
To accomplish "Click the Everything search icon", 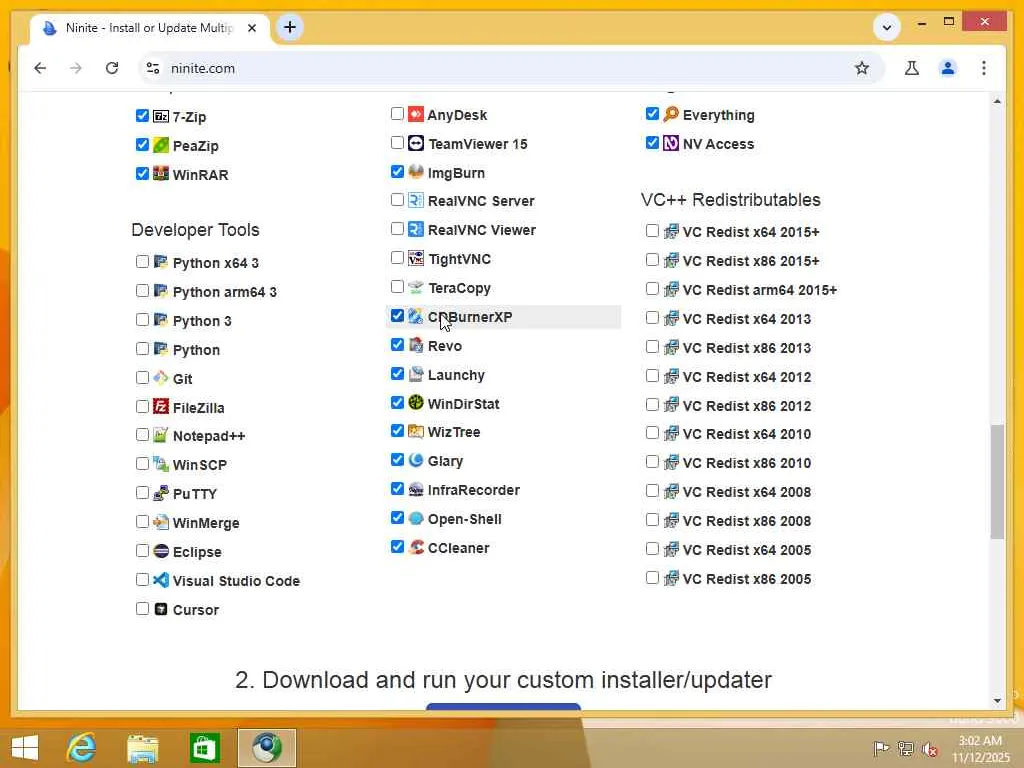I will [x=671, y=114].
